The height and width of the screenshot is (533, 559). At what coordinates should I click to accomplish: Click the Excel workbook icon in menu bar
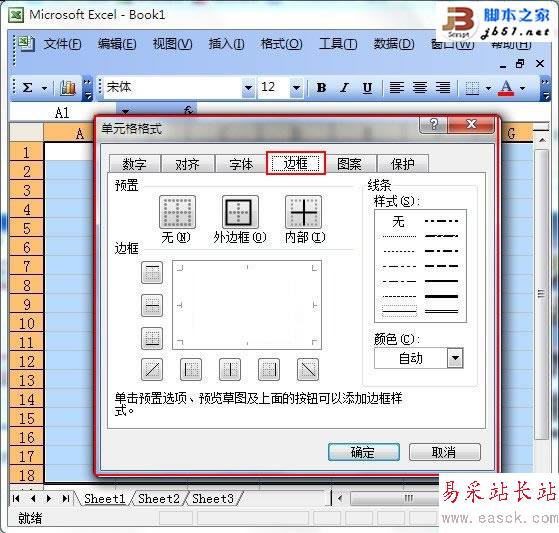26,44
